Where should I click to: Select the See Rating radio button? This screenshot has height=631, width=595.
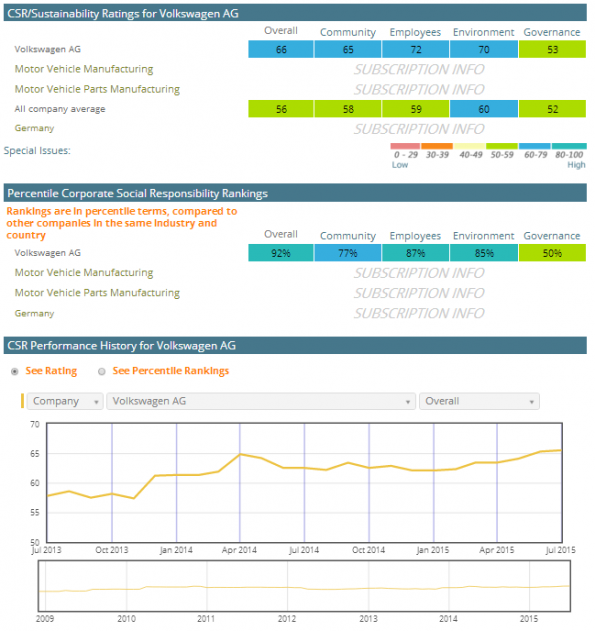[x=15, y=371]
